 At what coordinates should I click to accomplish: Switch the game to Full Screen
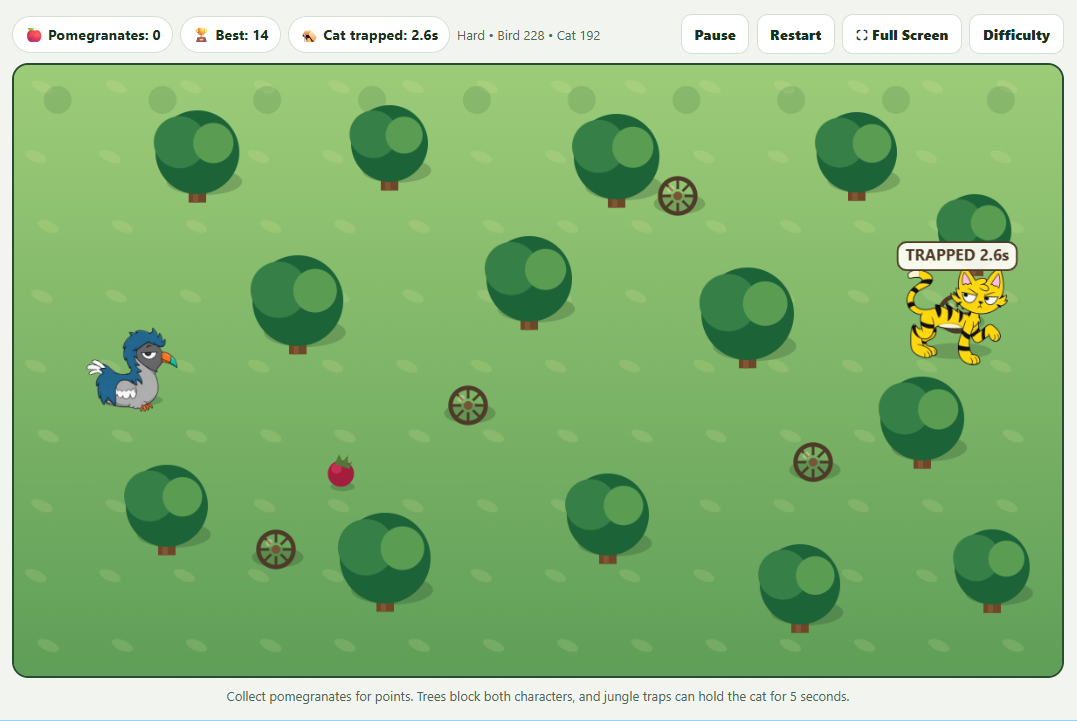tap(902, 34)
